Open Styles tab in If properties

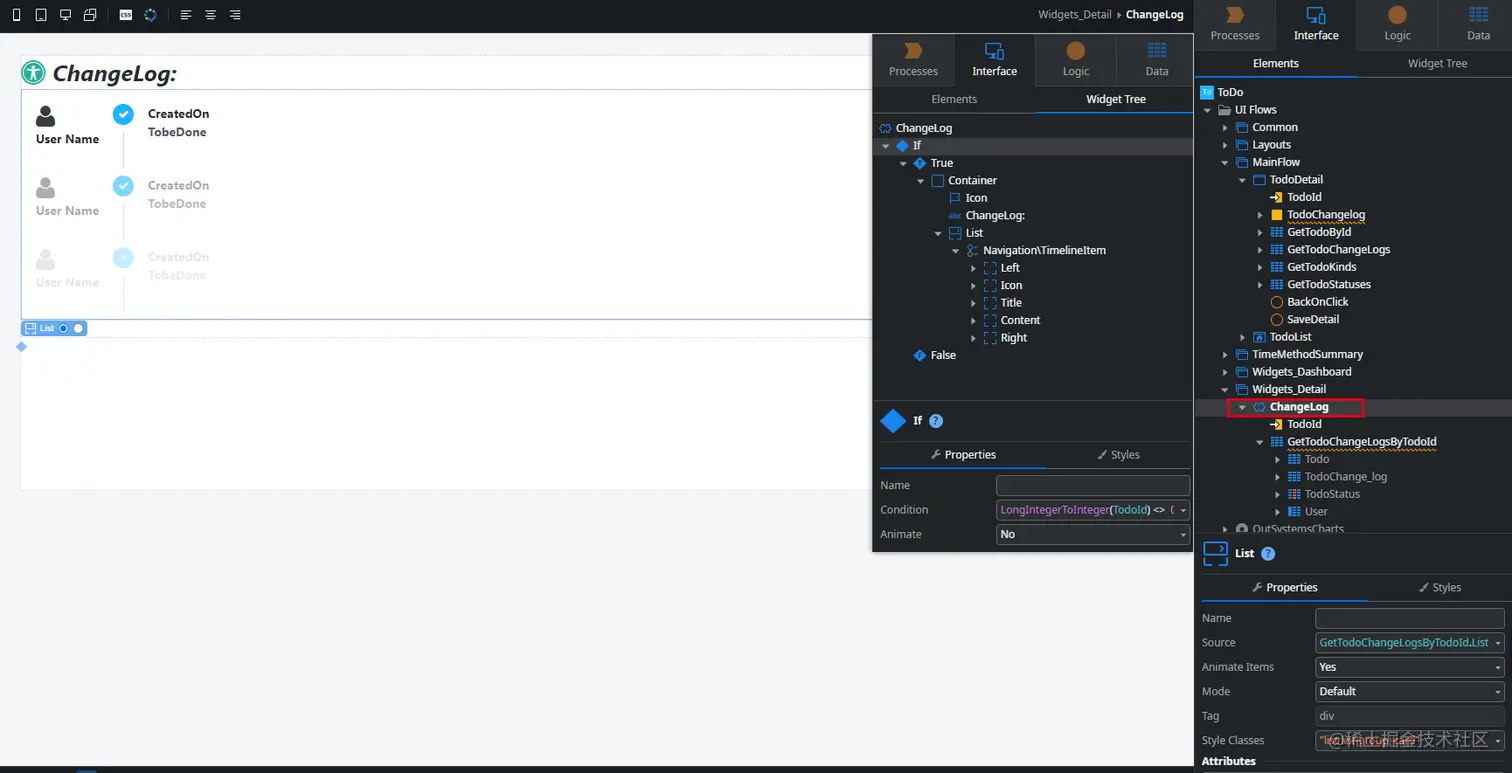coord(1118,455)
